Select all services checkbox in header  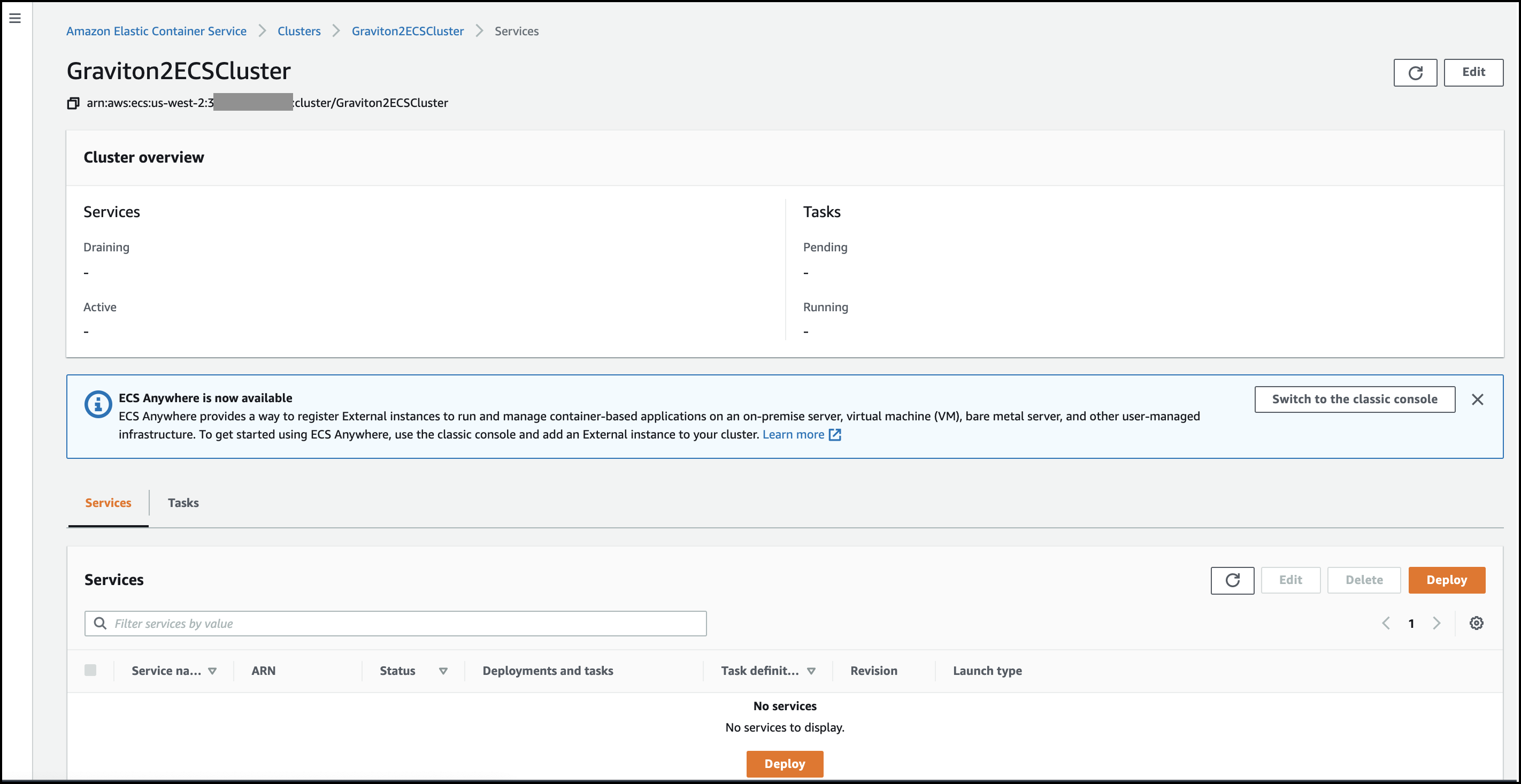pos(90,670)
